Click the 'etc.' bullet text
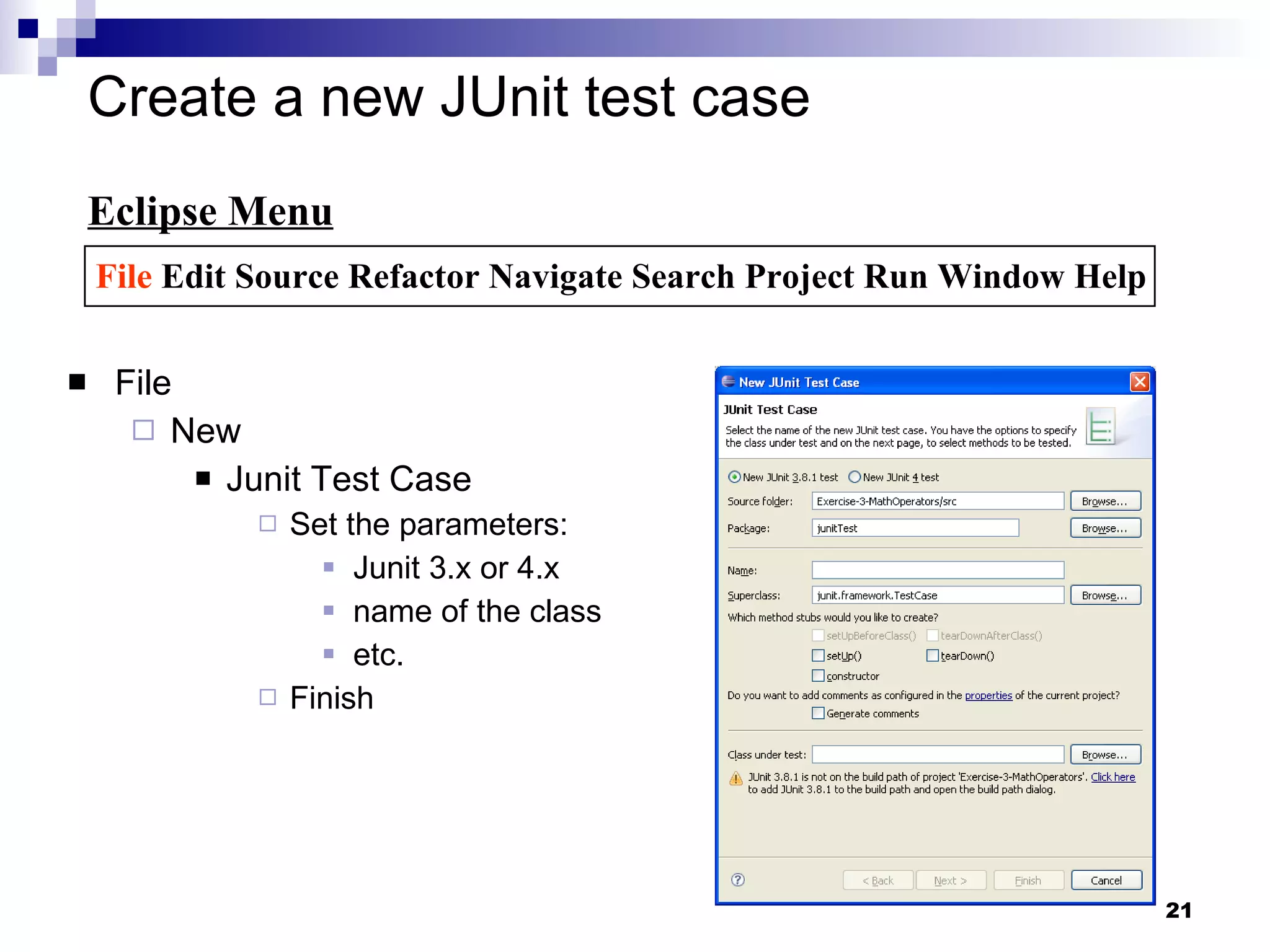Screen dimensions: 1270x952 coord(378,654)
